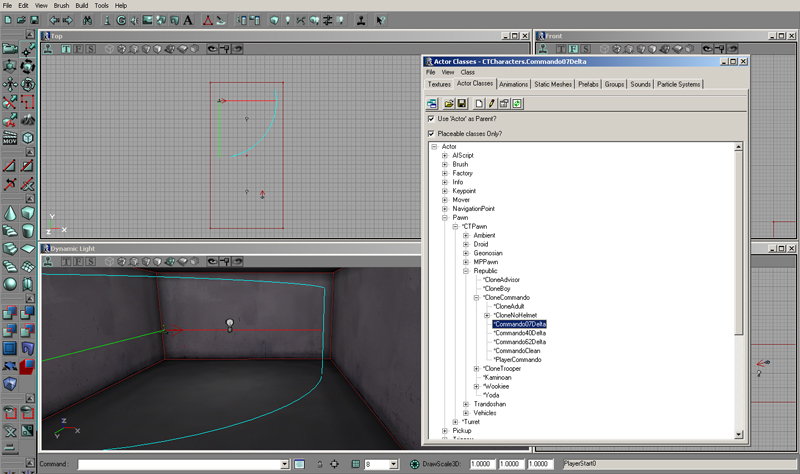Select PlayerCommando in the class tree

(x=517, y=360)
